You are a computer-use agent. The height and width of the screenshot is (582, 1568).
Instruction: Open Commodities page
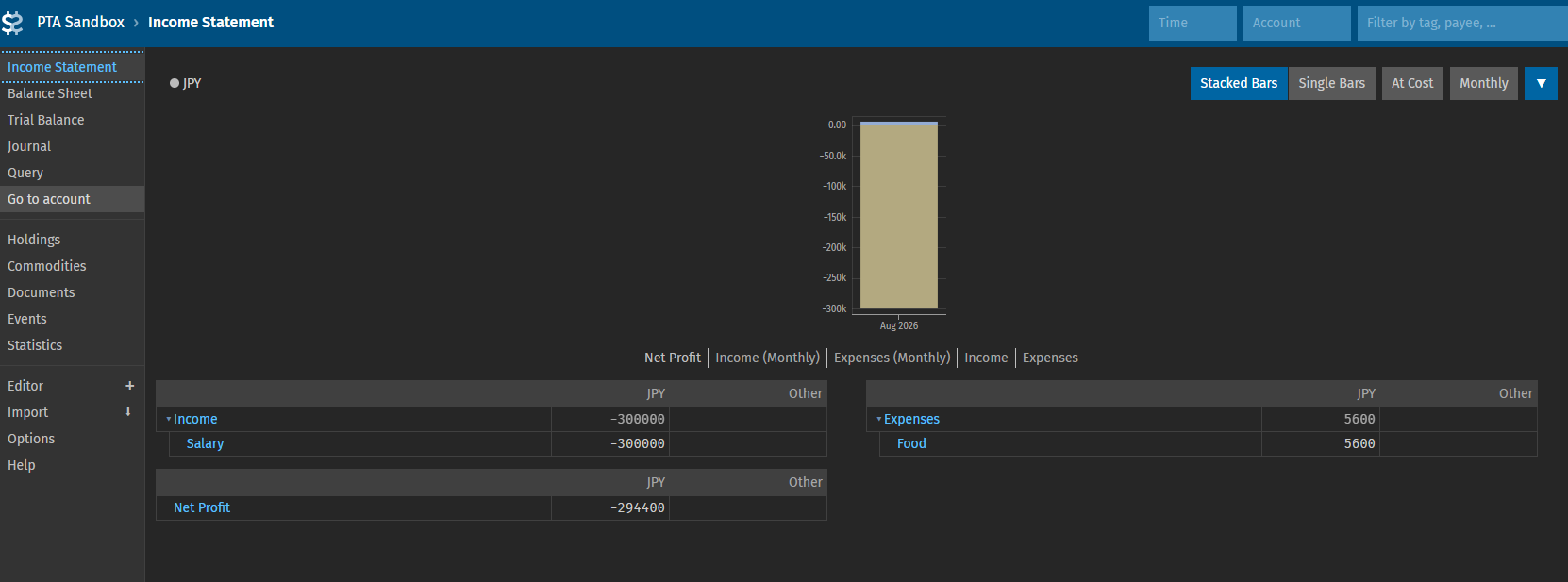pos(72,266)
